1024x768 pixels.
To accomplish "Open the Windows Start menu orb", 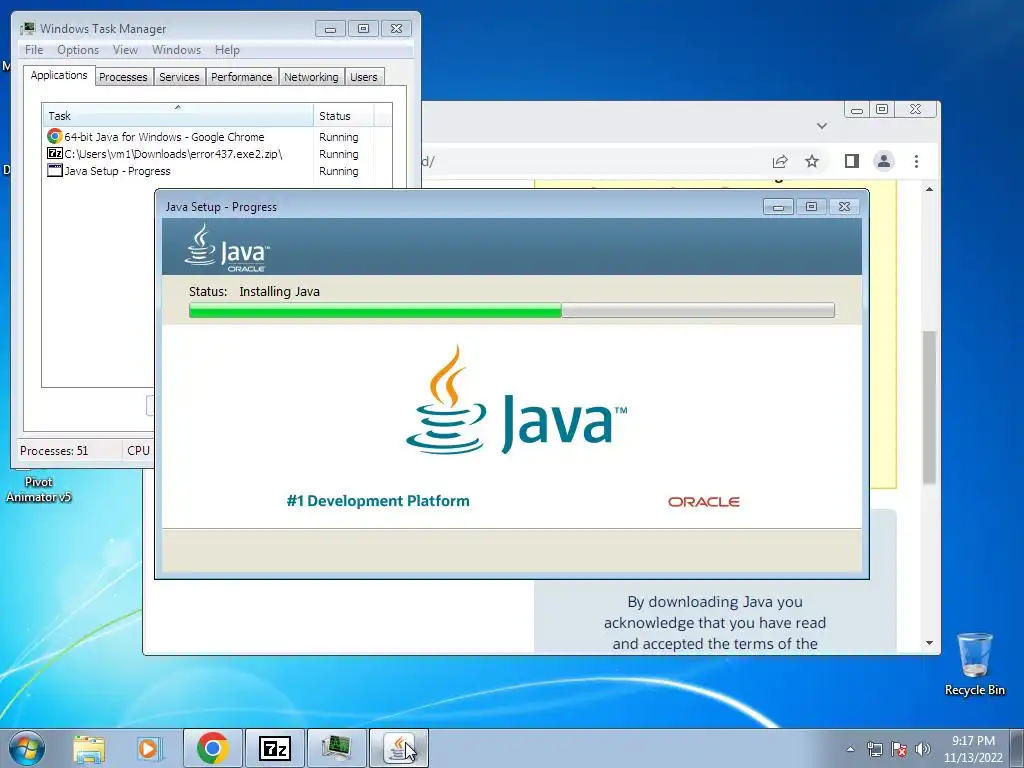I will click(27, 748).
